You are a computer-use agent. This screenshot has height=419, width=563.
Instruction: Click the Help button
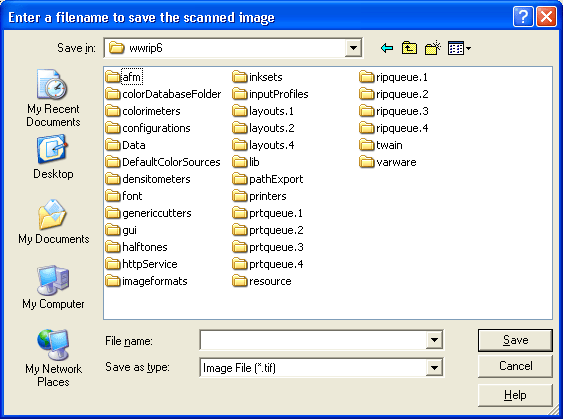pos(515,395)
